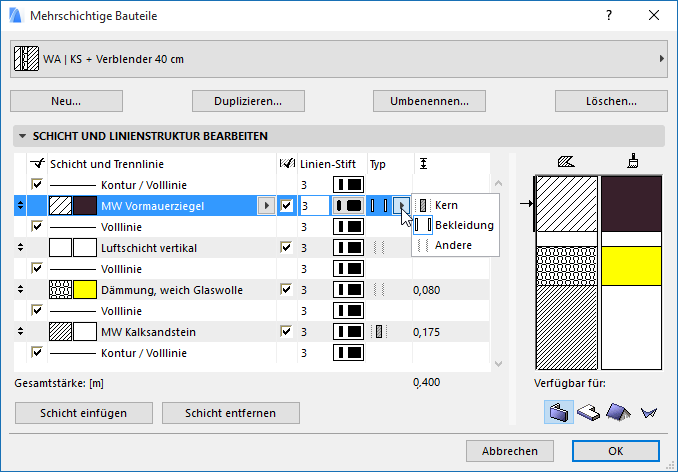Click the pen number field of MW Vormauerziegel

[313, 206]
